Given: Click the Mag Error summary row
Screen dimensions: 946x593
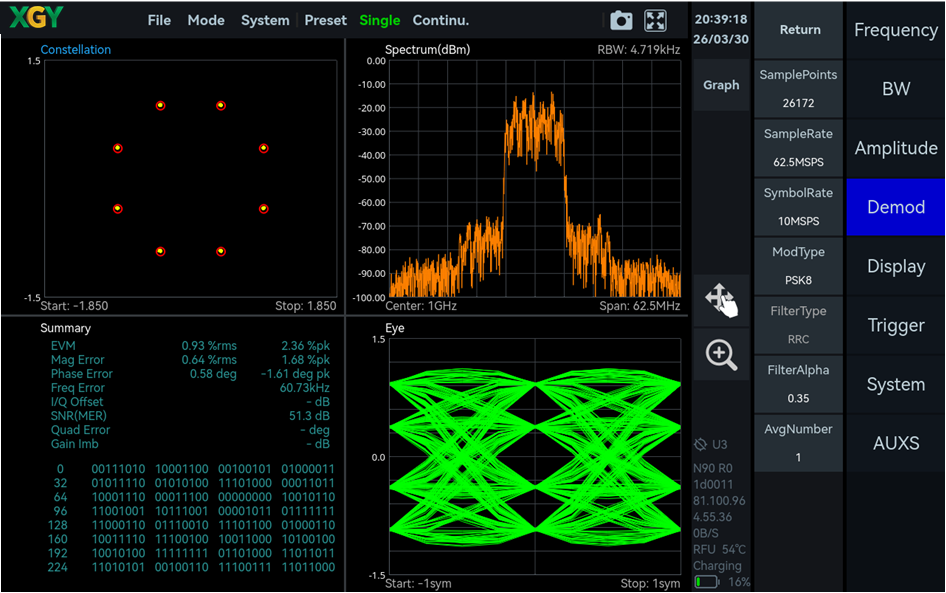Looking at the screenshot, I should pos(190,360).
